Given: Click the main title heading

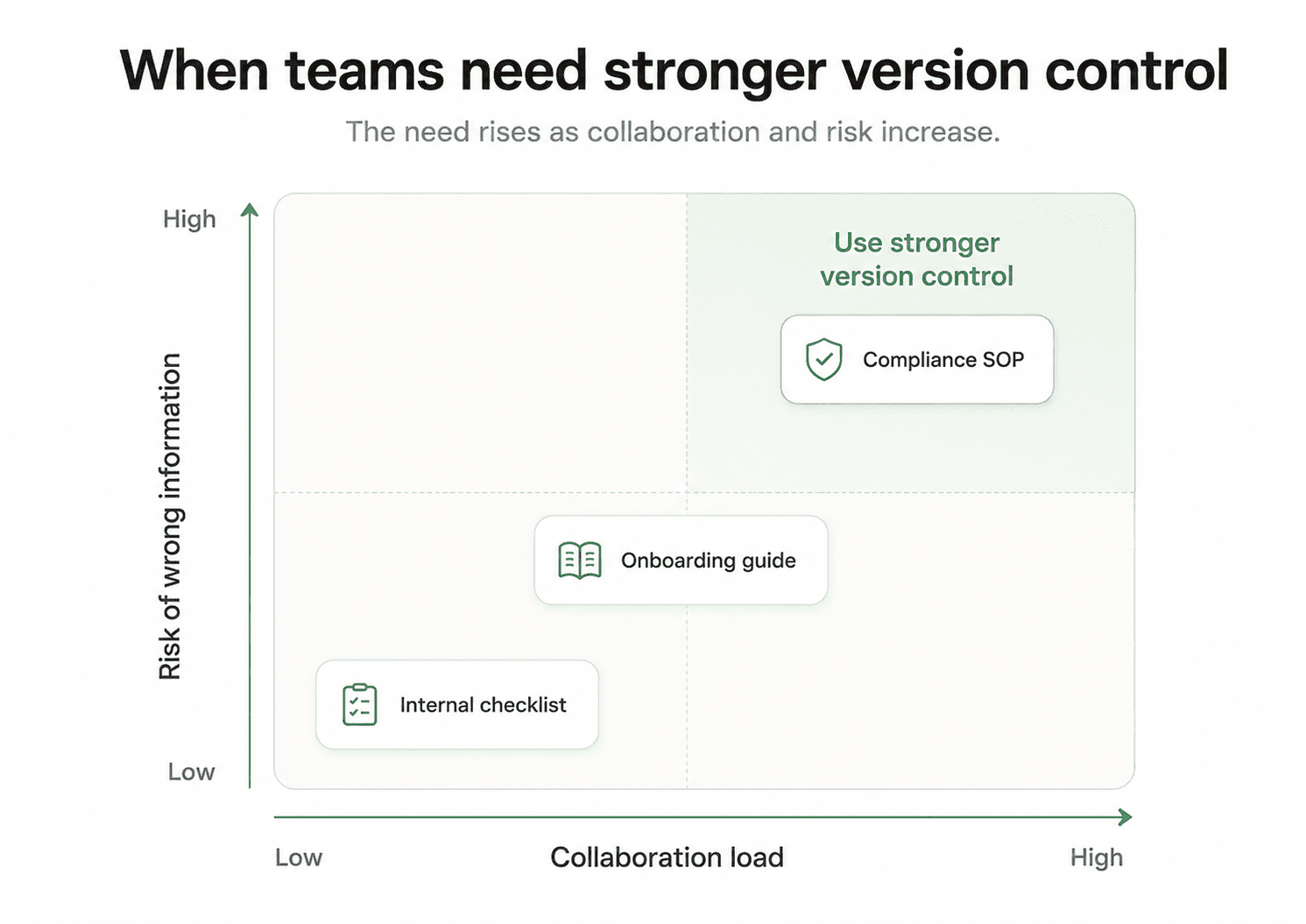Looking at the screenshot, I should click(x=674, y=70).
